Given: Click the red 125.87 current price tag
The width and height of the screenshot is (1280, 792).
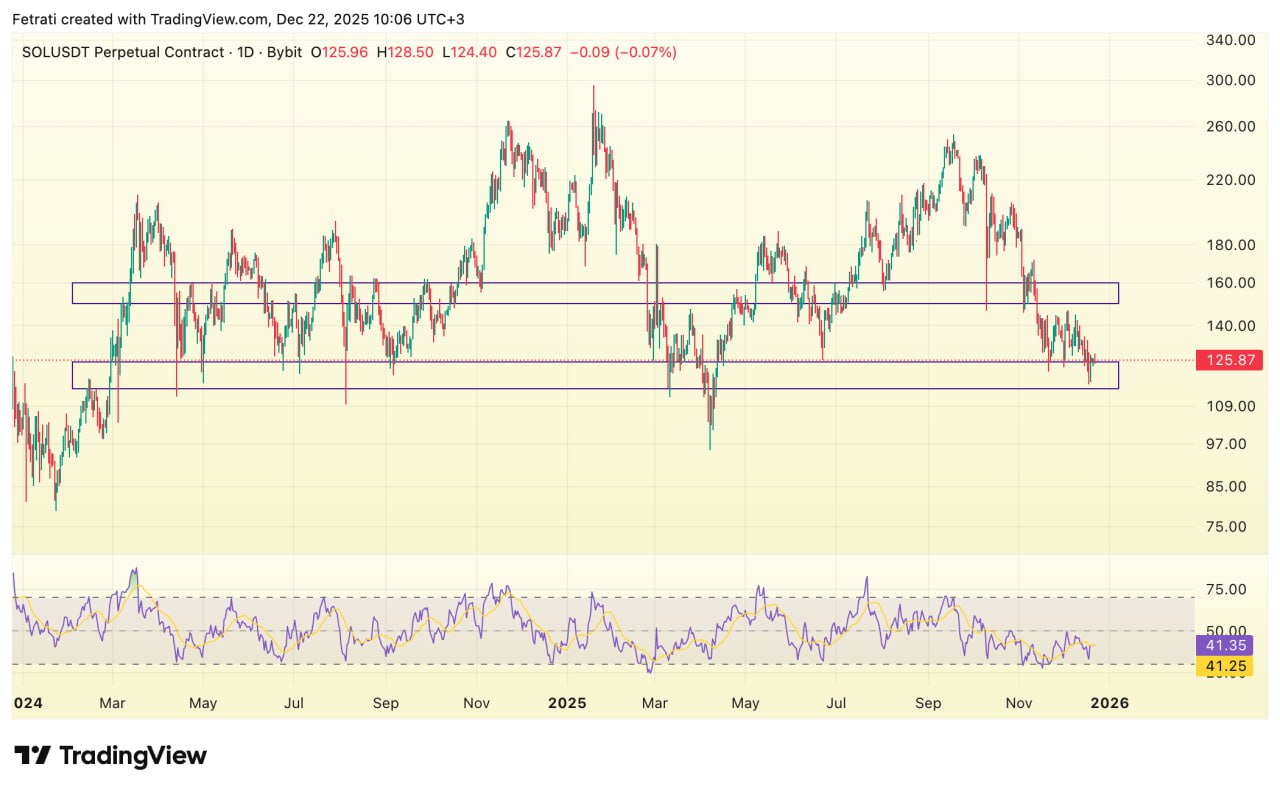Looking at the screenshot, I should click(1222, 360).
